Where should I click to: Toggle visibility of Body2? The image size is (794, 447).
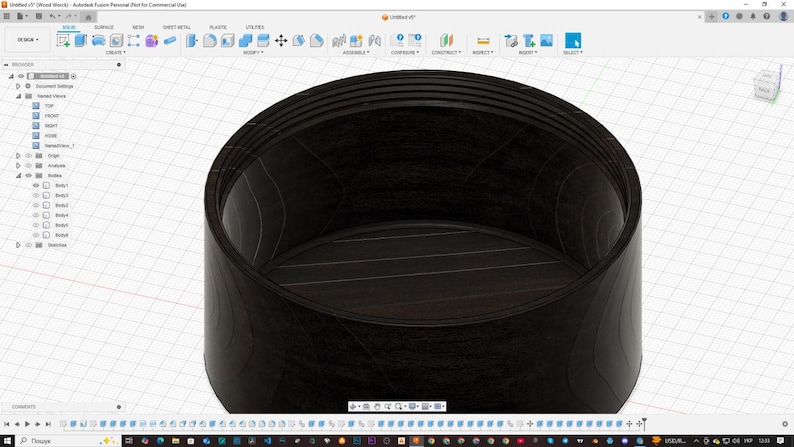tap(36, 205)
